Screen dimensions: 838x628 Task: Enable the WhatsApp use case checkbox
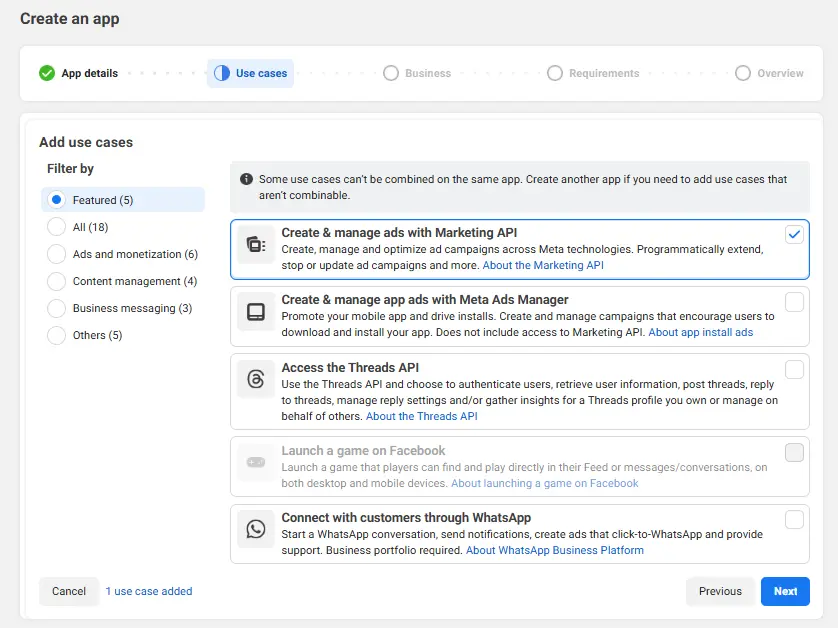[794, 519]
